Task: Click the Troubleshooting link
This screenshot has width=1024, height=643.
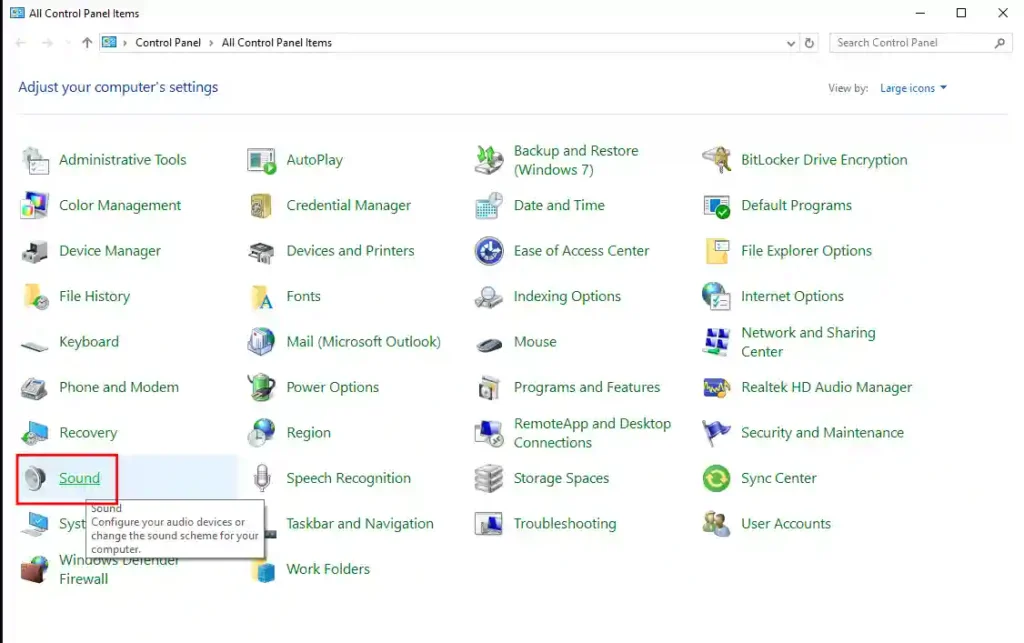Action: [565, 524]
